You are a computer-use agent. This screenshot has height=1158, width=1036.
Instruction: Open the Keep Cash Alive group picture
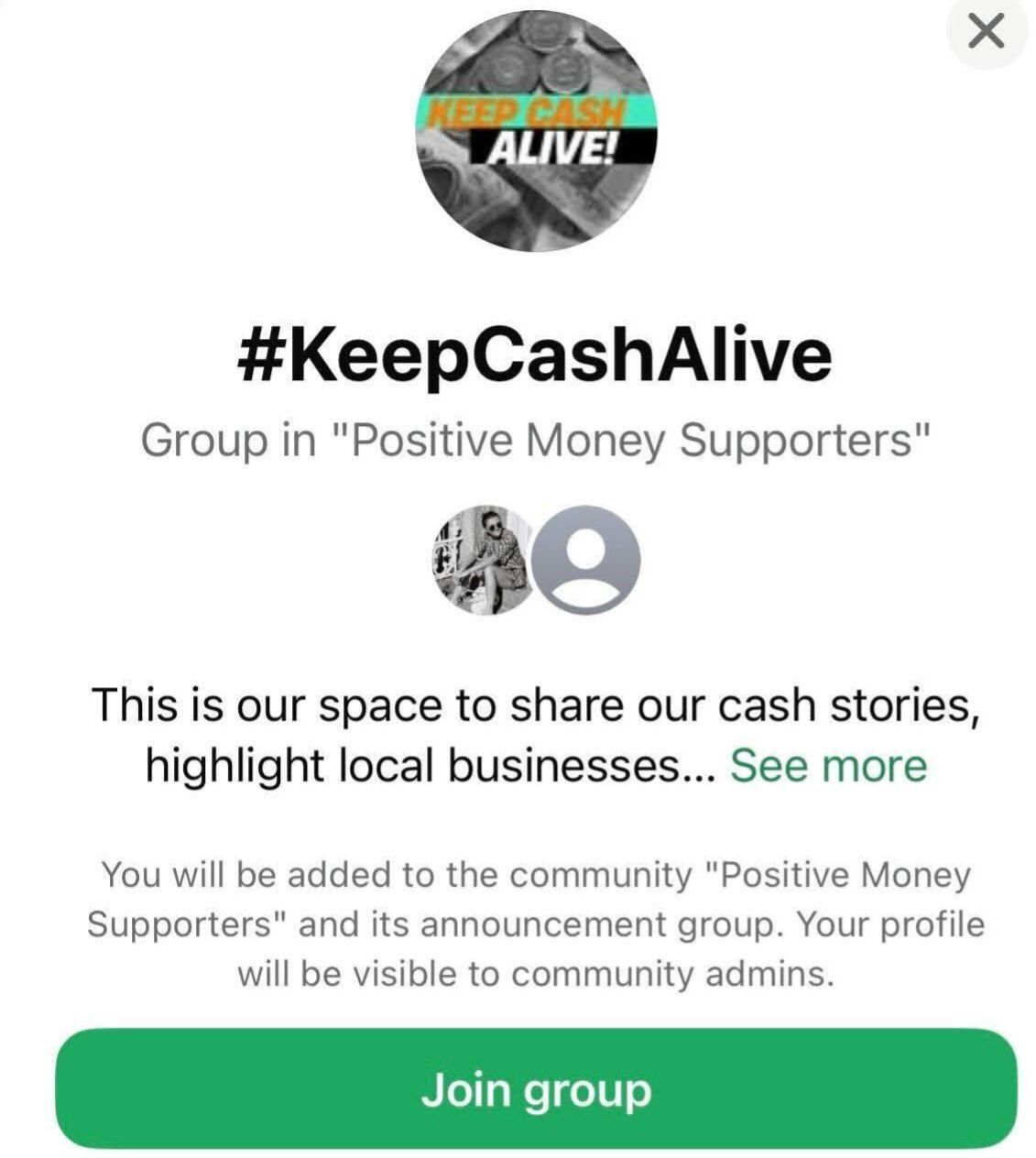click(x=537, y=131)
